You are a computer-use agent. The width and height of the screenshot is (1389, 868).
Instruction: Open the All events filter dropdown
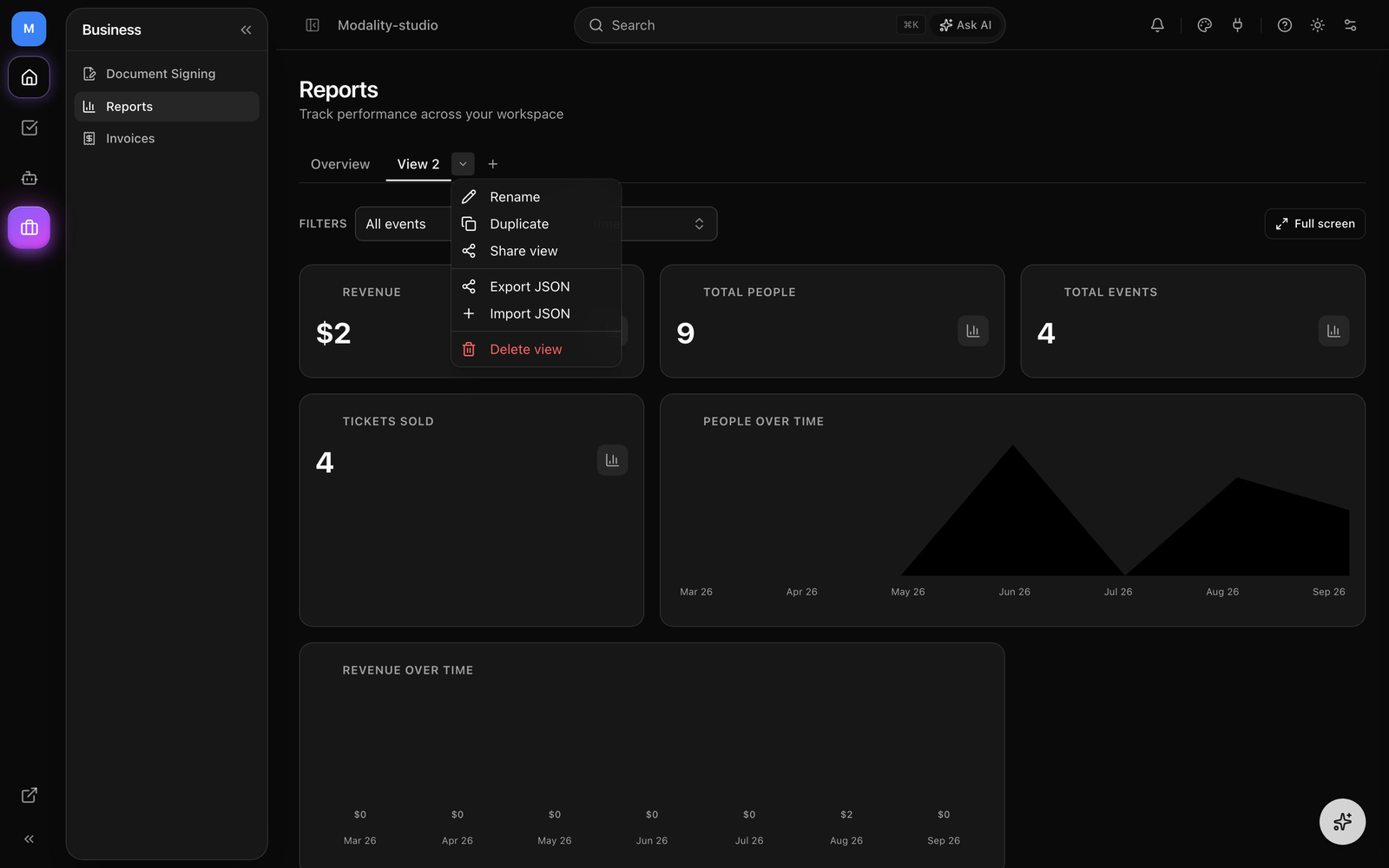tap(404, 224)
